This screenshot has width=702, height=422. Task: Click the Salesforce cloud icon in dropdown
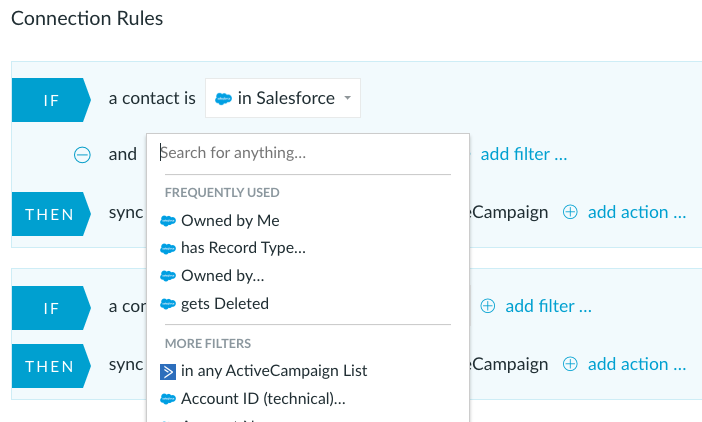[223, 98]
